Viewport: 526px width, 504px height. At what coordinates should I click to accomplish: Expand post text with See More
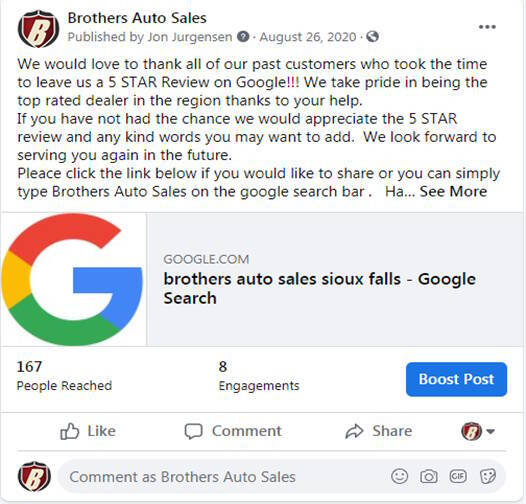[453, 192]
